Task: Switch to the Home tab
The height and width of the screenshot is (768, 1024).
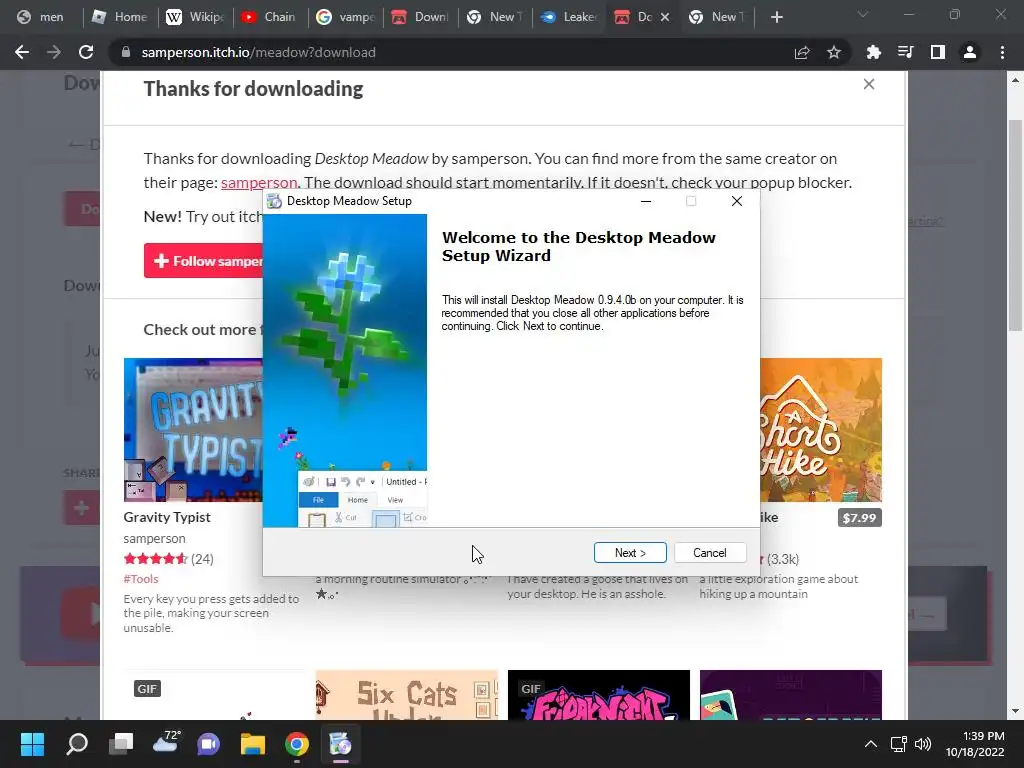Action: tap(119, 17)
